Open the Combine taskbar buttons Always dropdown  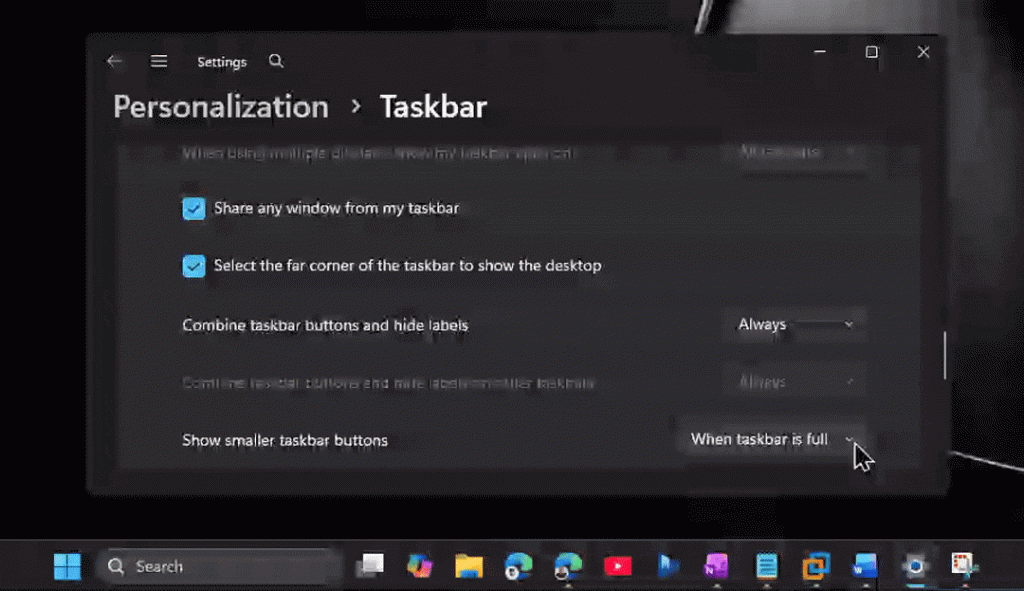click(x=795, y=325)
